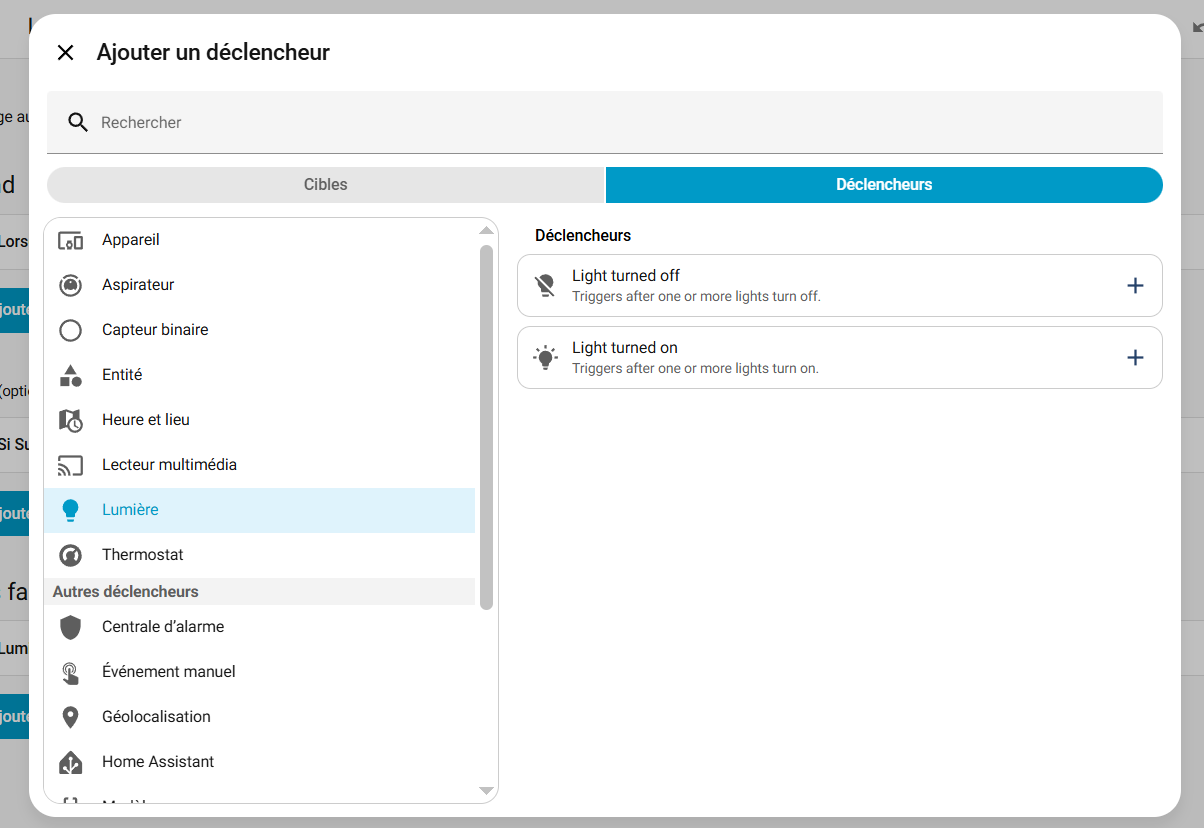Image resolution: width=1204 pixels, height=828 pixels.
Task: Switch to the Cibles tab
Action: pyautogui.click(x=326, y=185)
